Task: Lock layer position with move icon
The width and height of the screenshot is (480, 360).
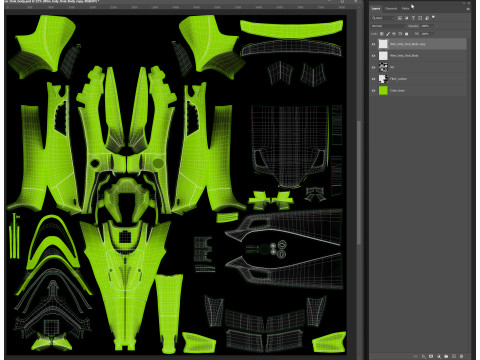Action: point(394,34)
